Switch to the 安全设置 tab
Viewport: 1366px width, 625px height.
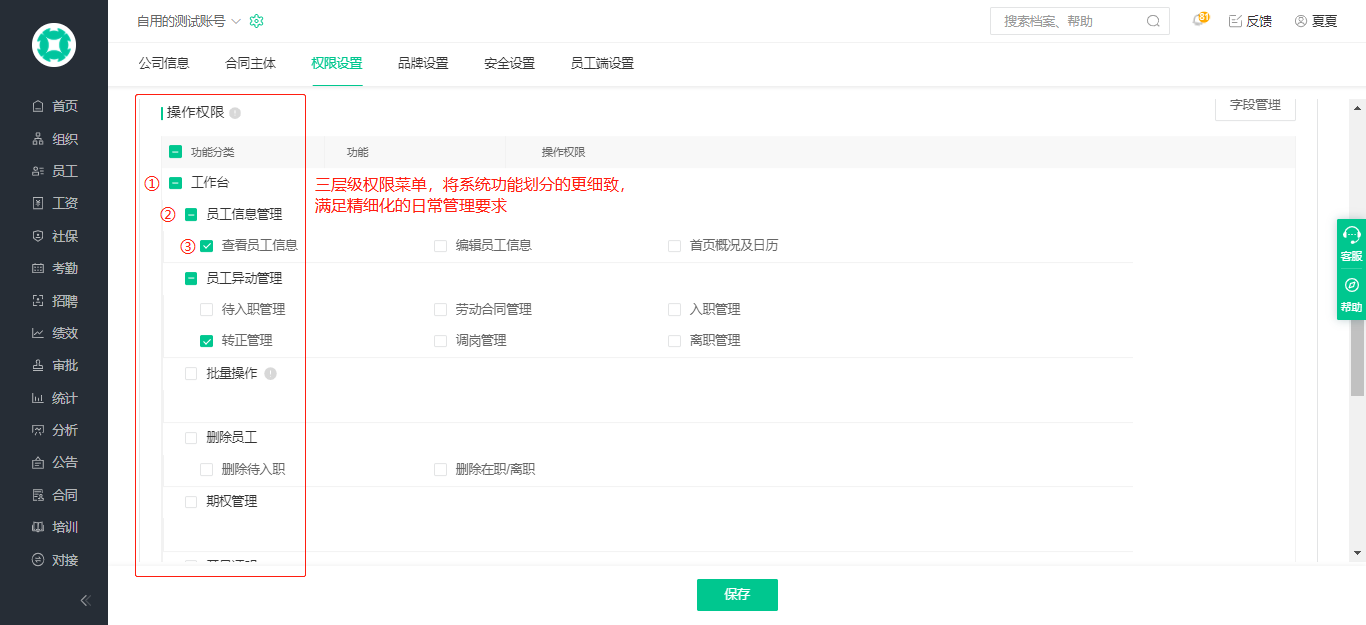[x=509, y=63]
